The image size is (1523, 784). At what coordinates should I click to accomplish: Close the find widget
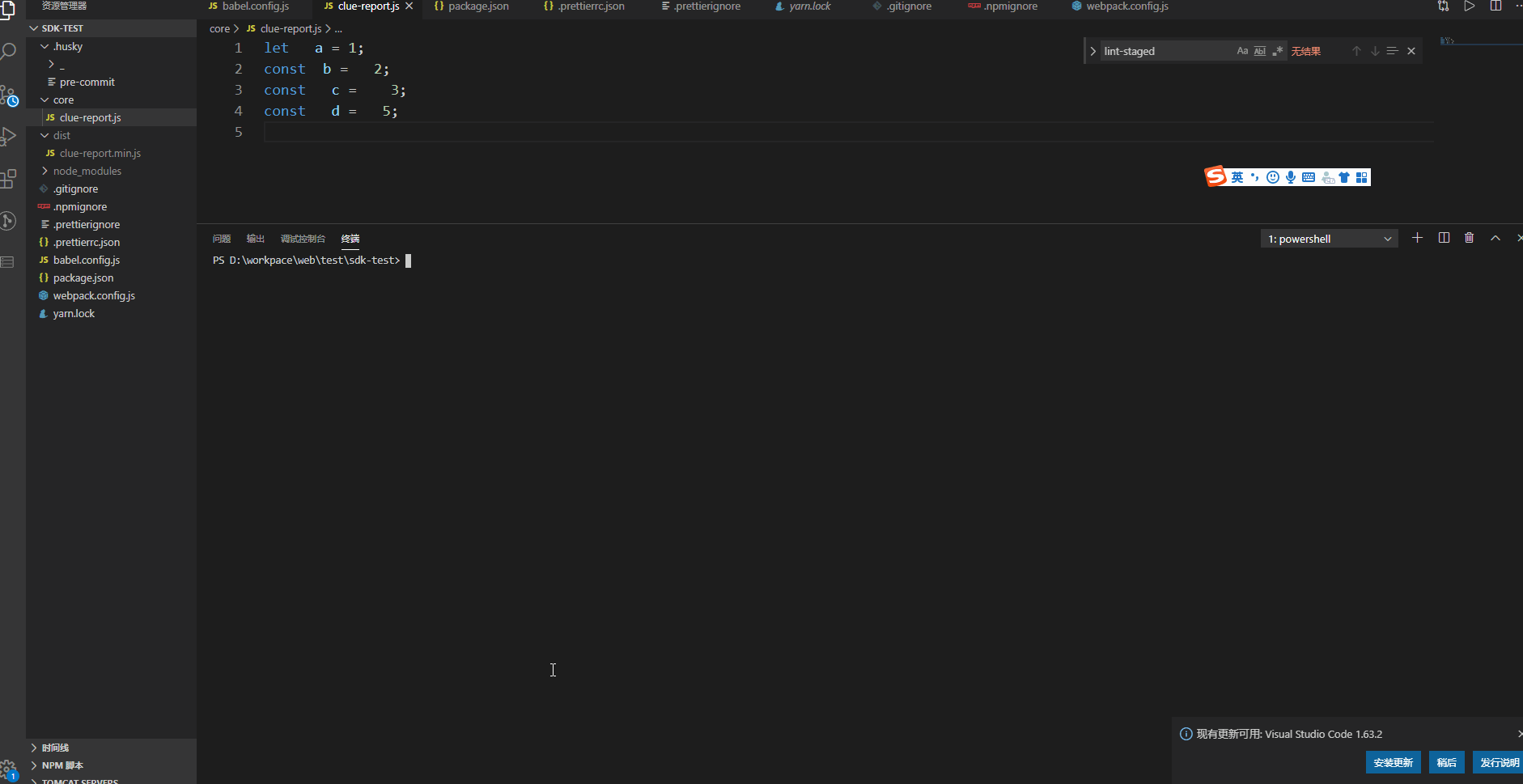click(1411, 51)
